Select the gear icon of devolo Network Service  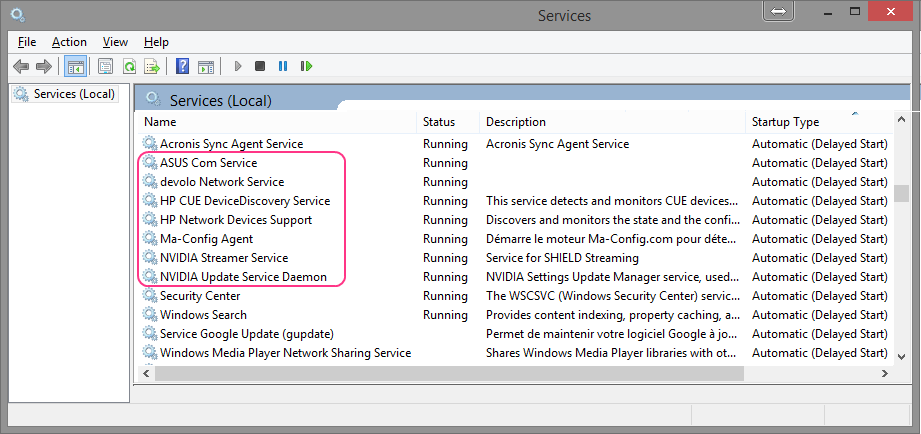click(x=150, y=181)
